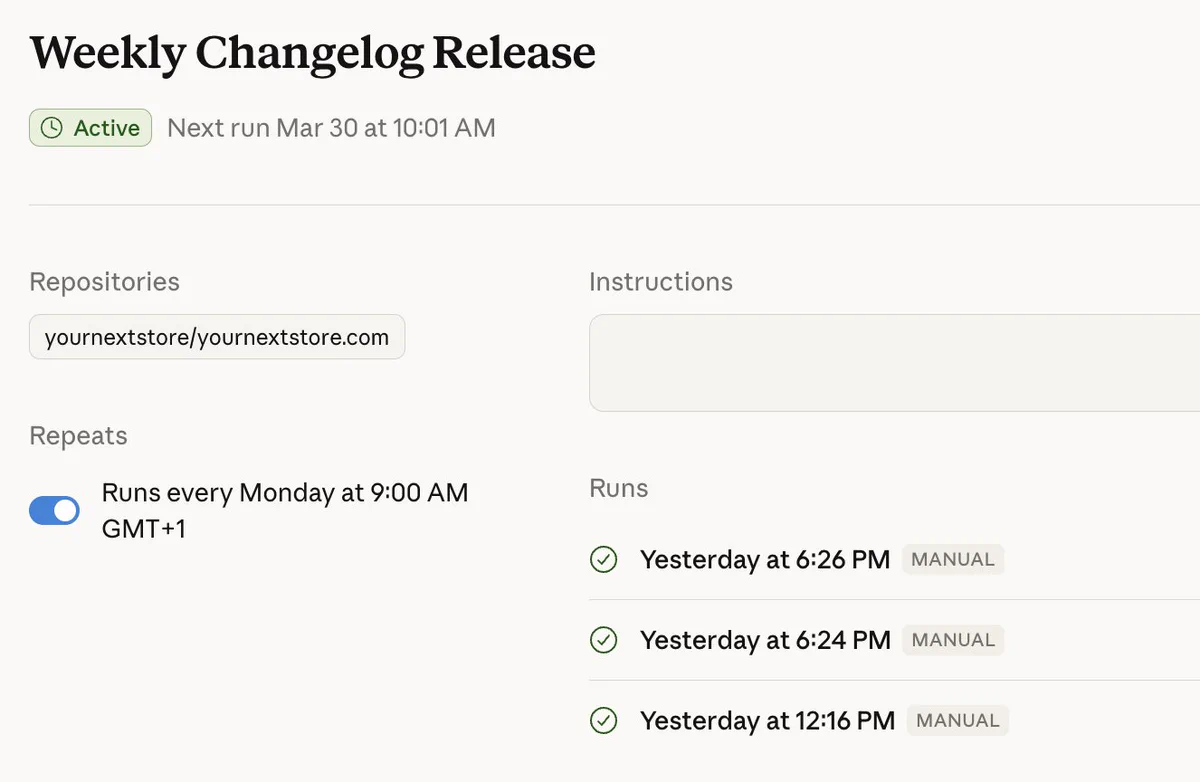Click success checkmark for 6:26 PM run
The image size is (1200, 782).
(603, 559)
